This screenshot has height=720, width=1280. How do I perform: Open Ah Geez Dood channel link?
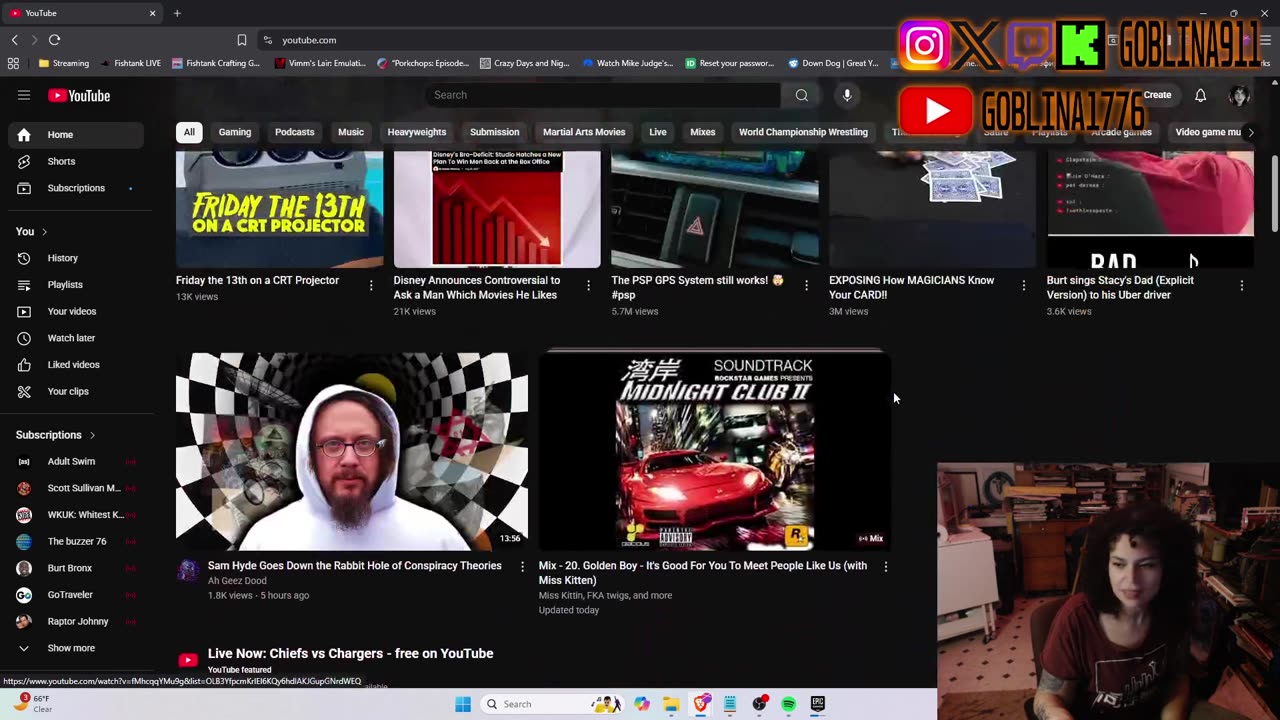click(237, 581)
